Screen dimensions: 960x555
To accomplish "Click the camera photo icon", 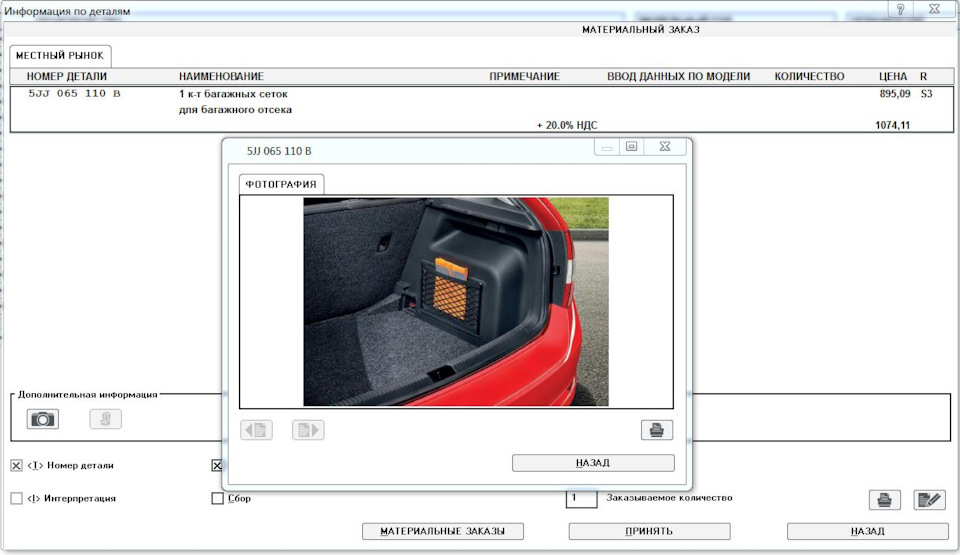I will [x=42, y=419].
